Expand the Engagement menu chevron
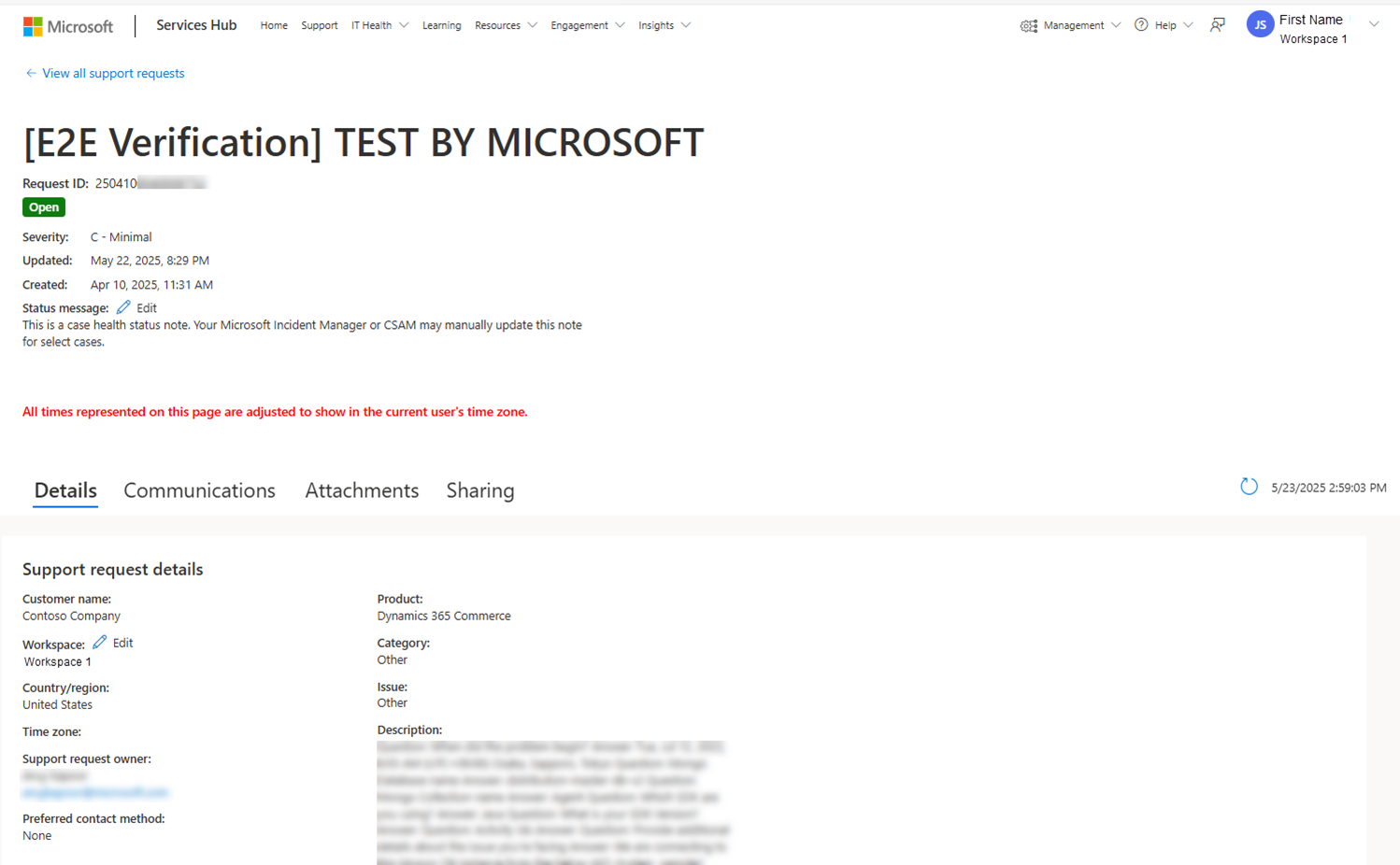This screenshot has width=1400, height=865. [620, 25]
